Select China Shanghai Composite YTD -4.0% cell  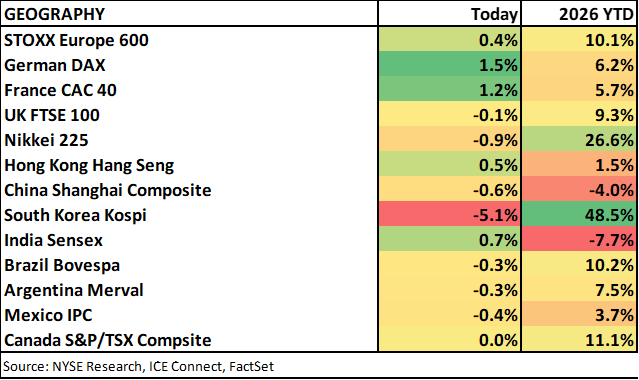tap(579, 190)
